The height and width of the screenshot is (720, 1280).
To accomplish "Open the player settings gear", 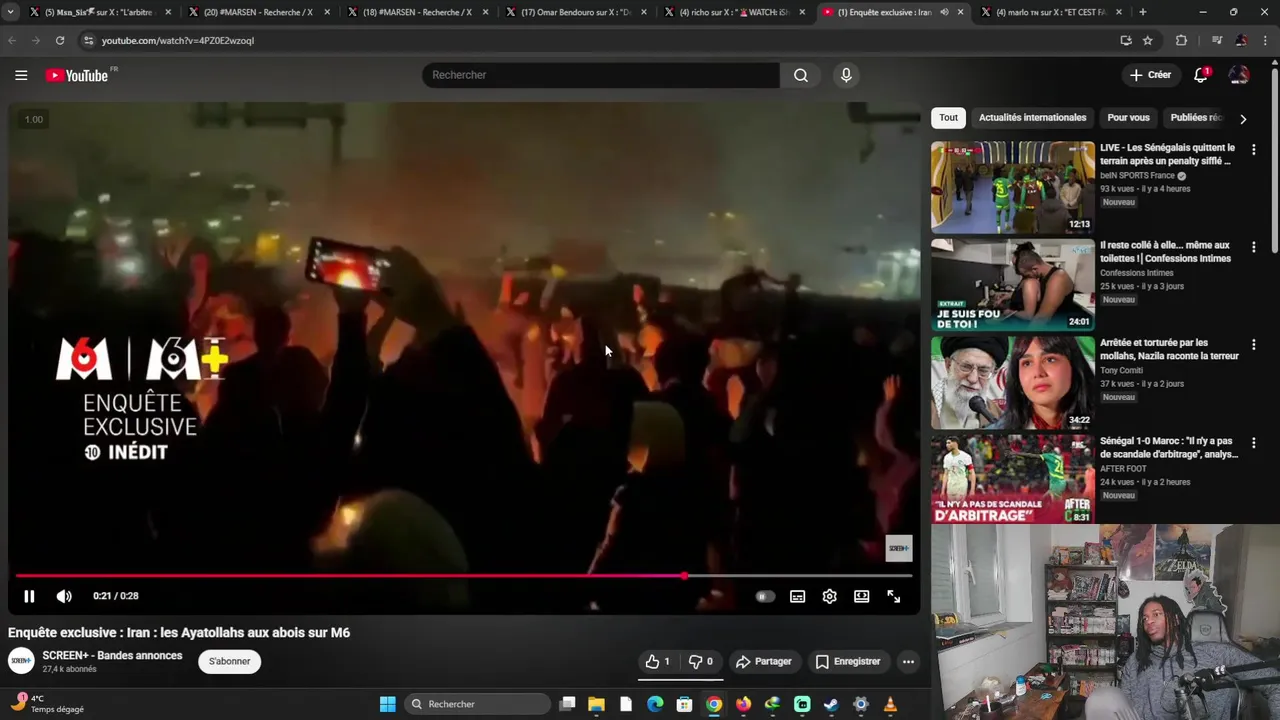I will point(829,596).
